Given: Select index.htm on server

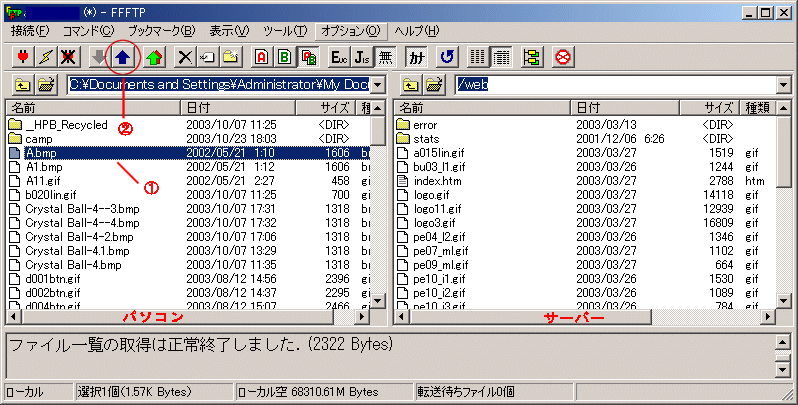Looking at the screenshot, I should click(x=437, y=181).
